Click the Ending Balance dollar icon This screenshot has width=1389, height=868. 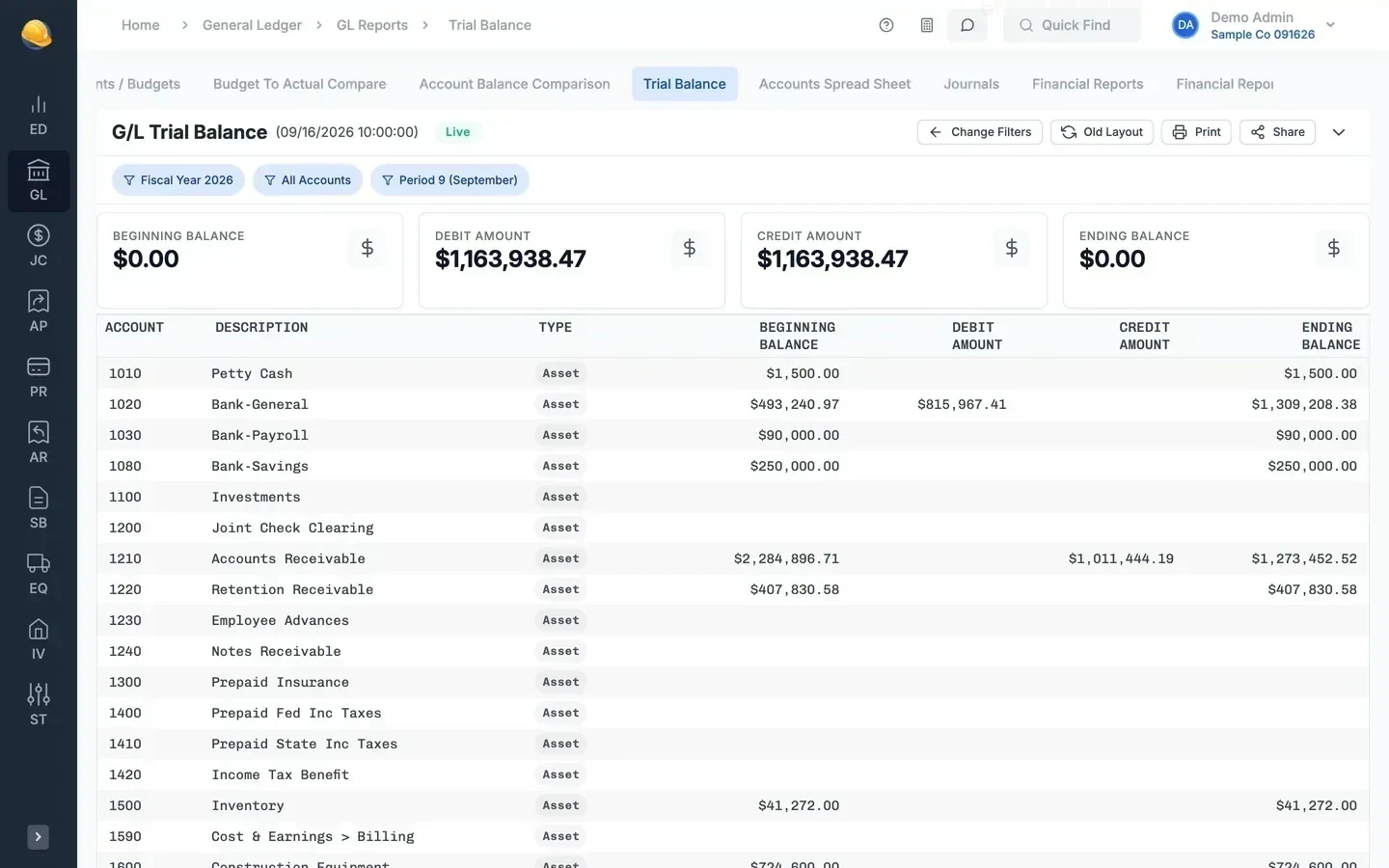pos(1334,248)
